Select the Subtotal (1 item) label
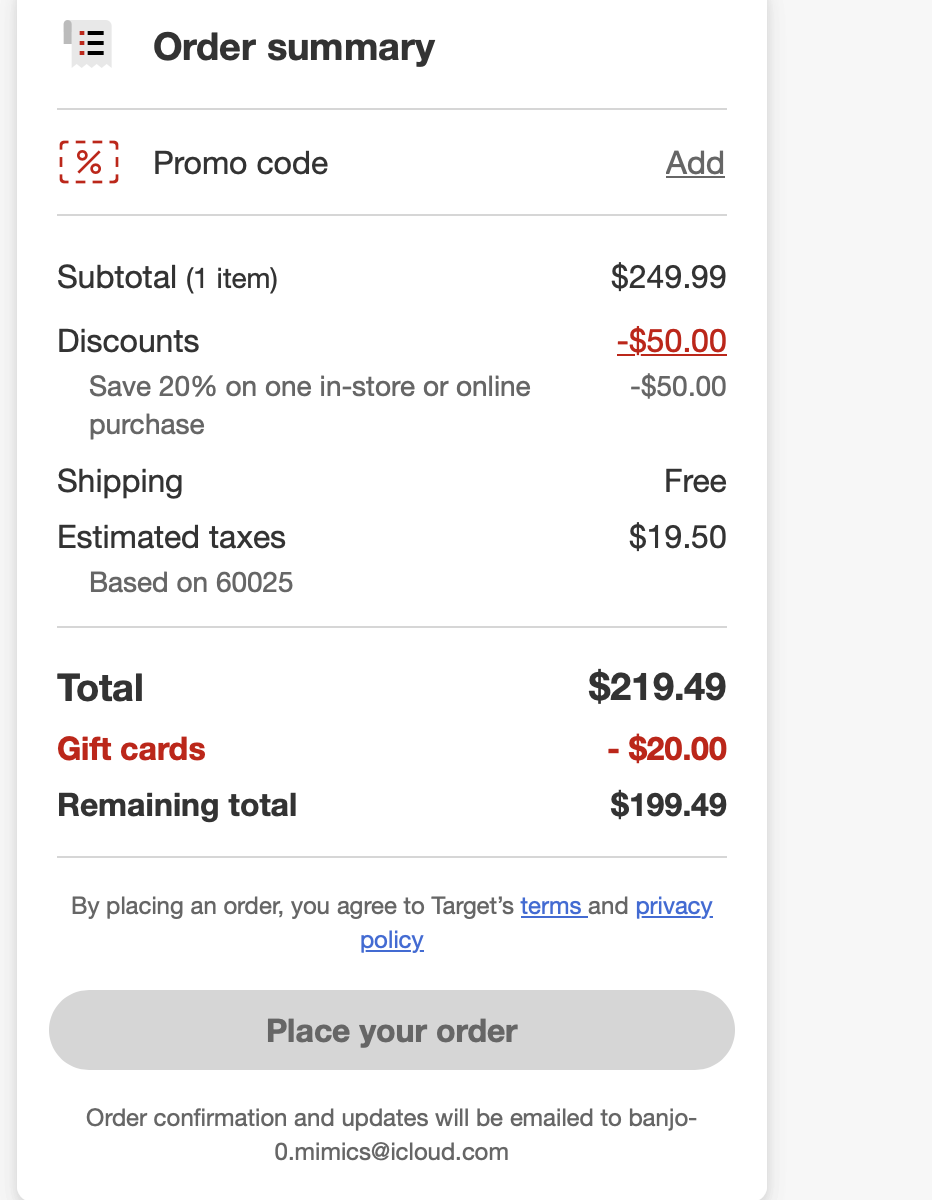Screen dimensions: 932x1200 coord(167,277)
